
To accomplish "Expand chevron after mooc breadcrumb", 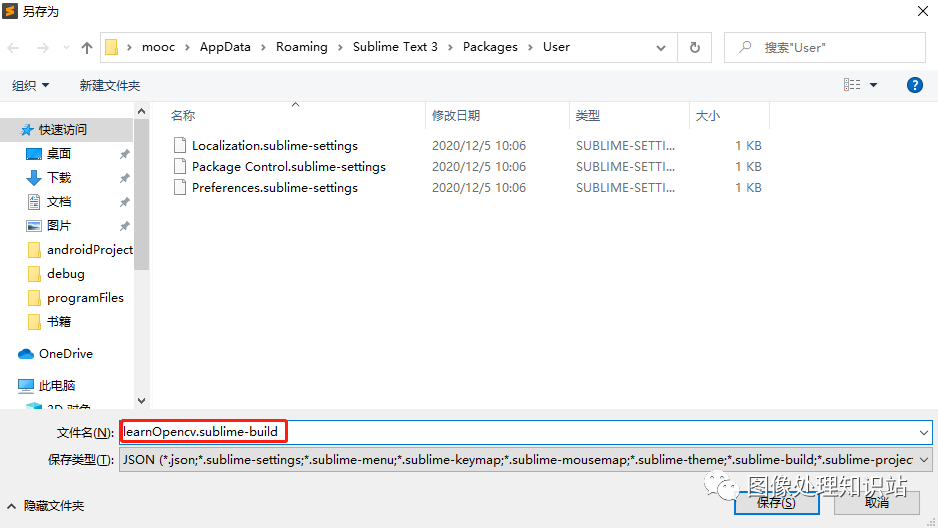I will [187, 47].
